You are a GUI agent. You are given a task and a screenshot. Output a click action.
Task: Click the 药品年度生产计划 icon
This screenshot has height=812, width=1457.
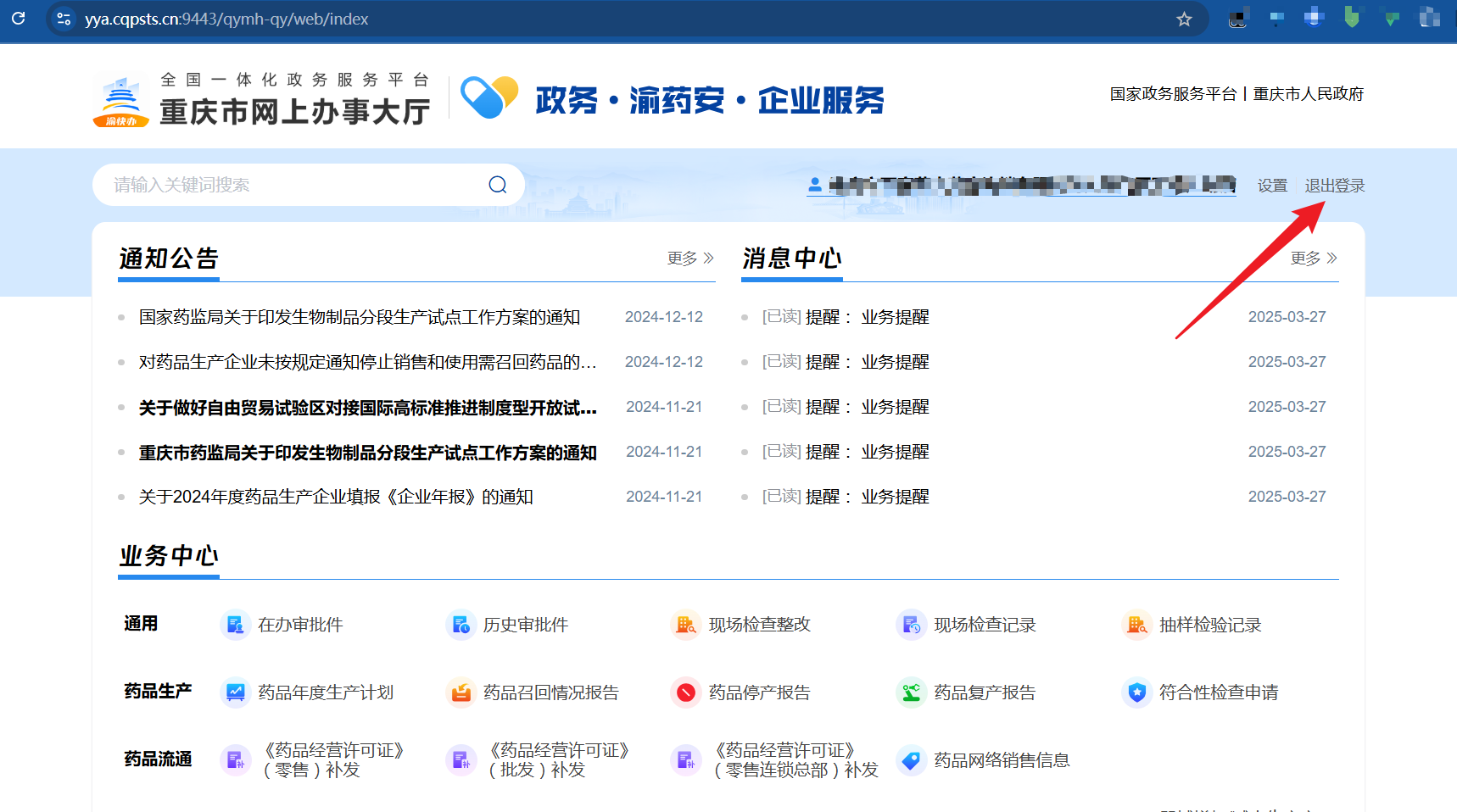point(235,692)
